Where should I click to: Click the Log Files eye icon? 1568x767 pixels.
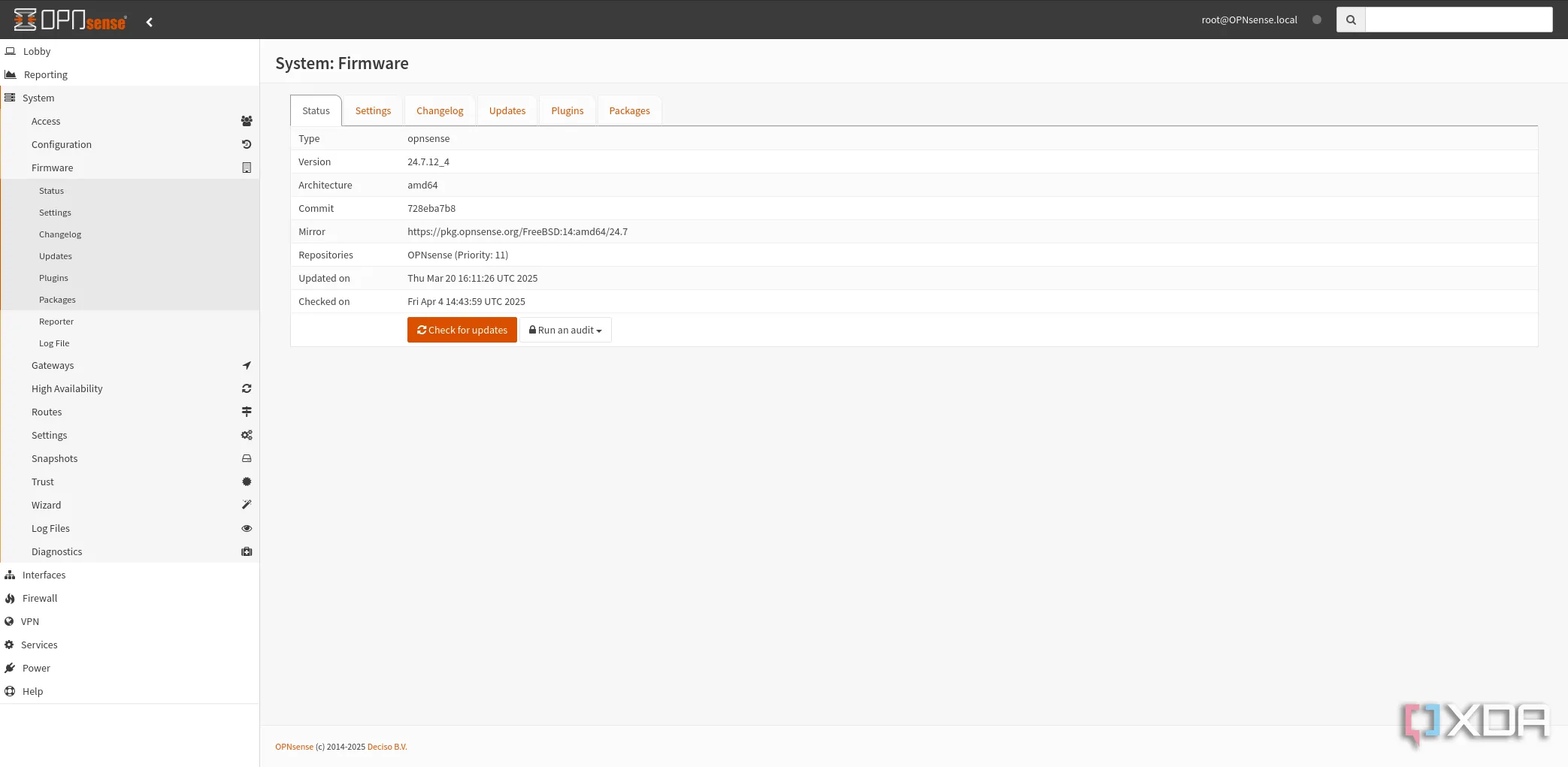(247, 528)
